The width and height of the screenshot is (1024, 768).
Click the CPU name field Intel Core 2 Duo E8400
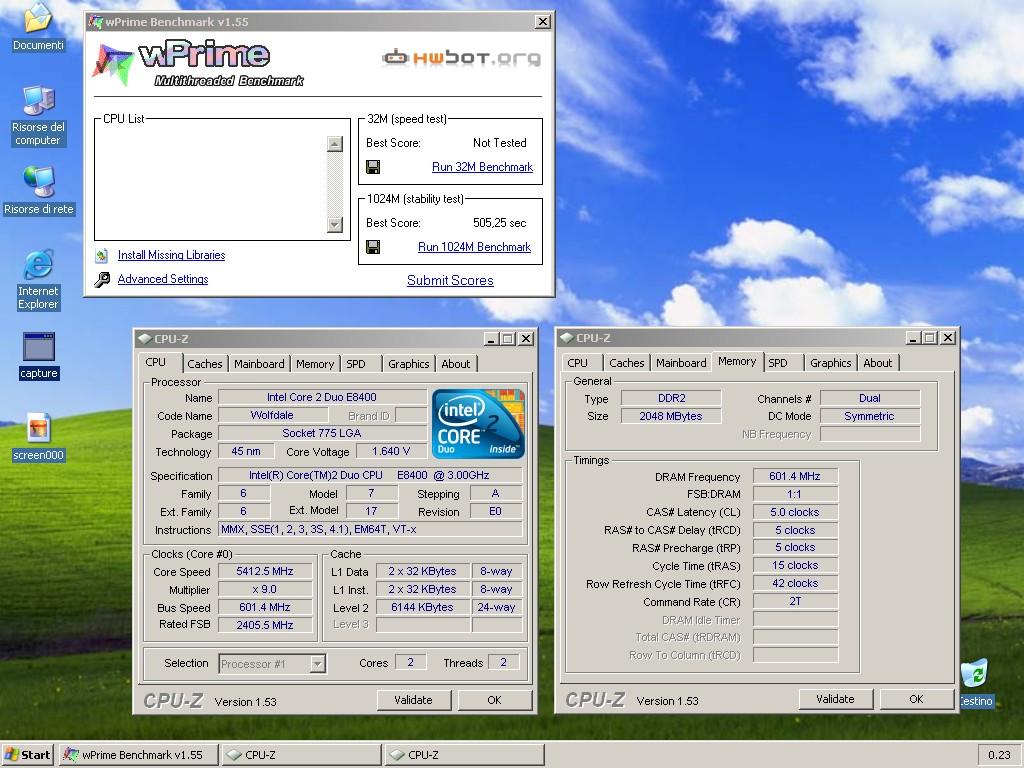coord(321,397)
